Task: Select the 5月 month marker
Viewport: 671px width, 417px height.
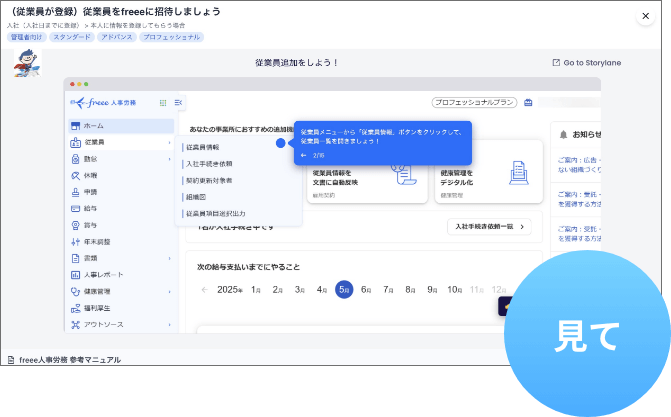Action: click(x=343, y=289)
